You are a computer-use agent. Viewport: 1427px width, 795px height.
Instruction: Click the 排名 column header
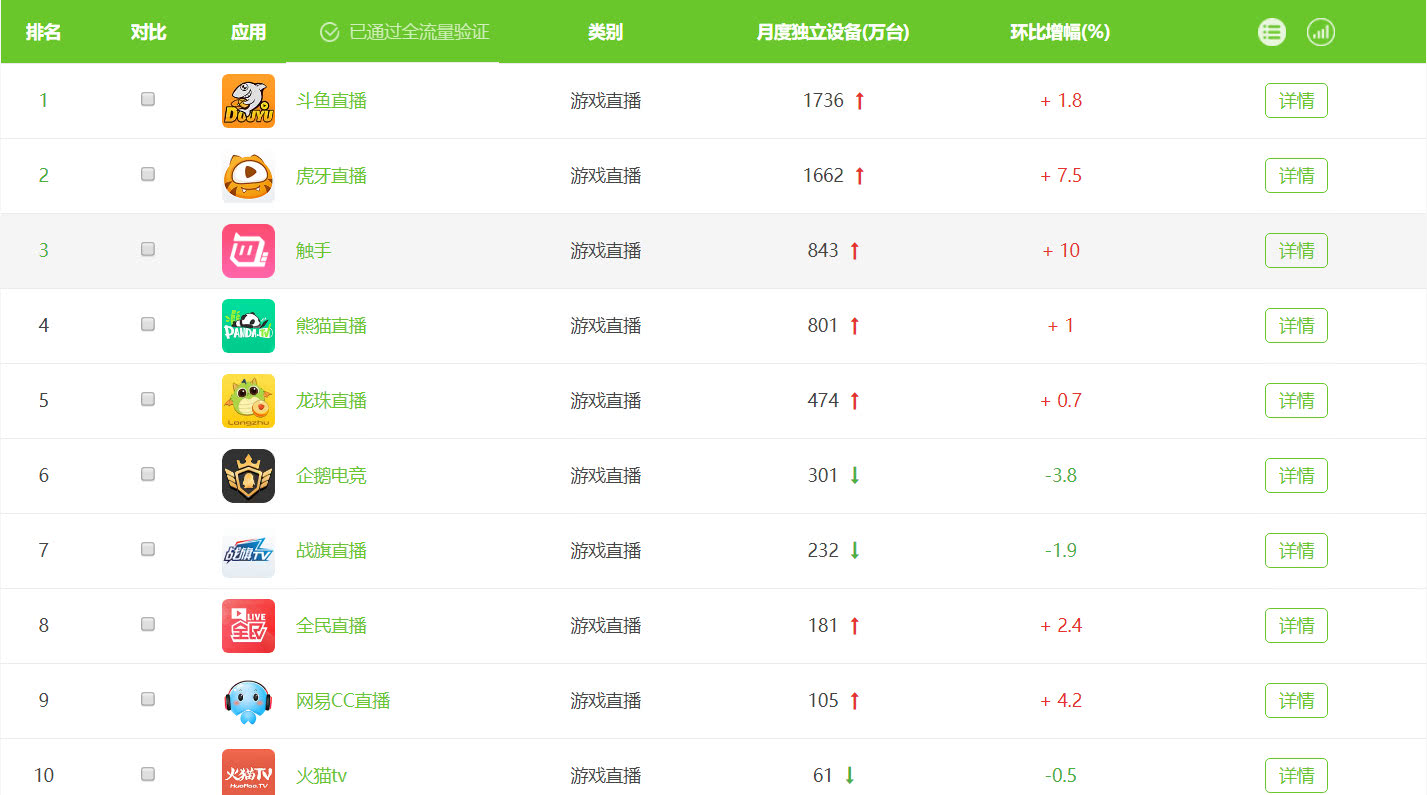click(44, 32)
